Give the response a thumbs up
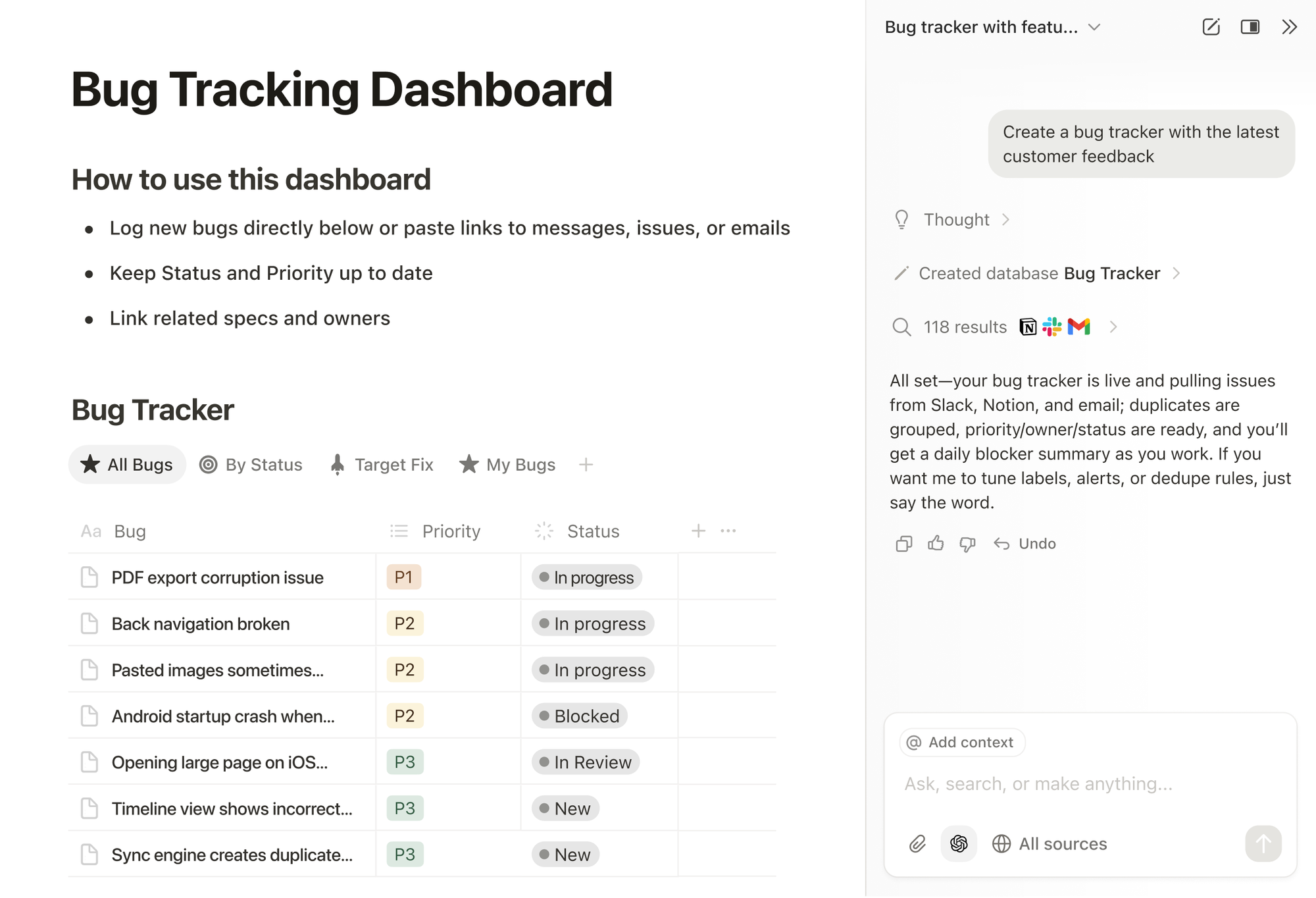This screenshot has width=1316, height=898. coord(935,543)
